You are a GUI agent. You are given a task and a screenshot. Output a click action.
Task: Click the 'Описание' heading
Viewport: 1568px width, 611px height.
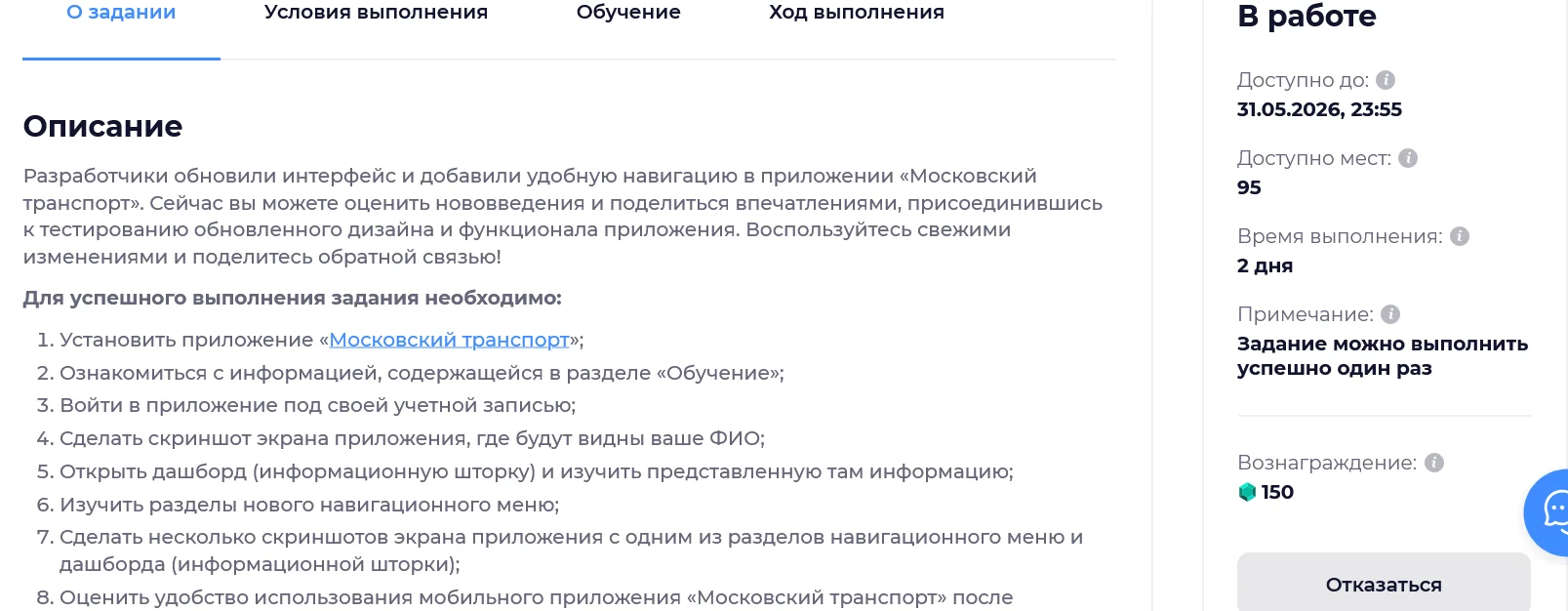102,126
